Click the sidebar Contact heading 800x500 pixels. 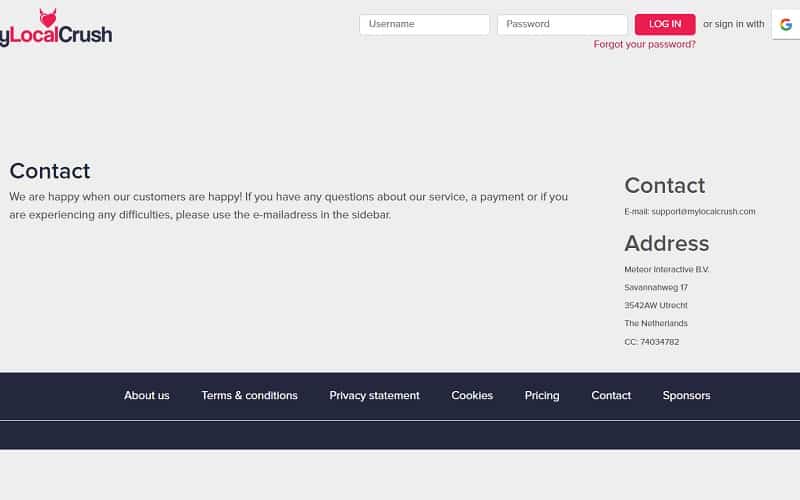tap(664, 186)
